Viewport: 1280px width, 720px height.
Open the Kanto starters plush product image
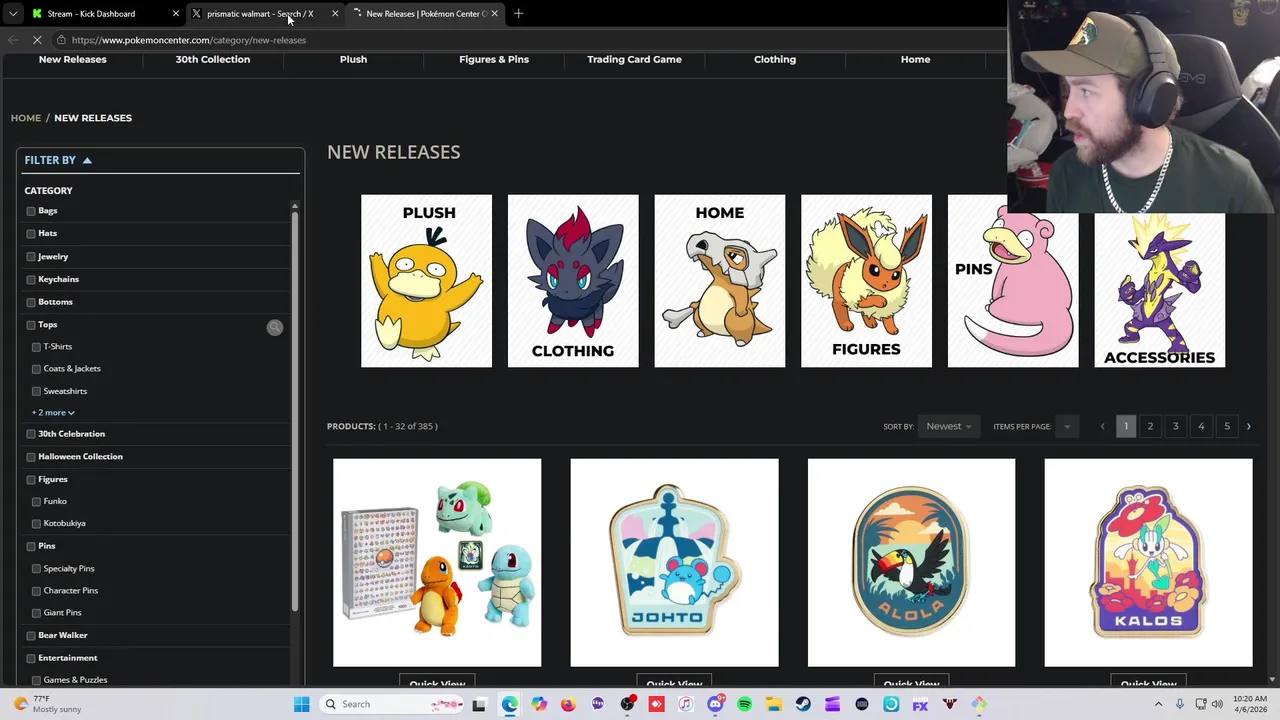[x=437, y=563]
